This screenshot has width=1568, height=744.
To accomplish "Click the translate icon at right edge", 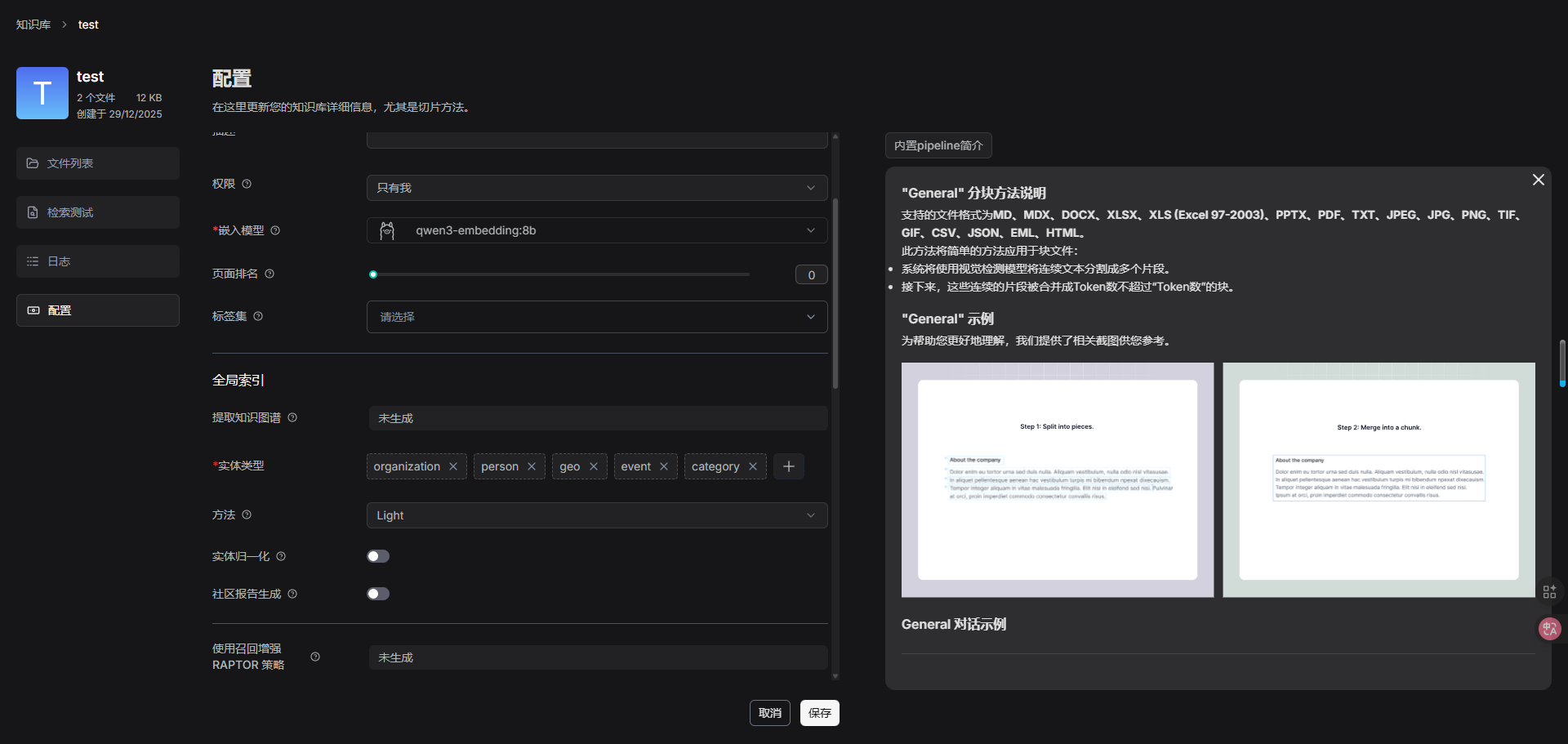I will [x=1549, y=628].
